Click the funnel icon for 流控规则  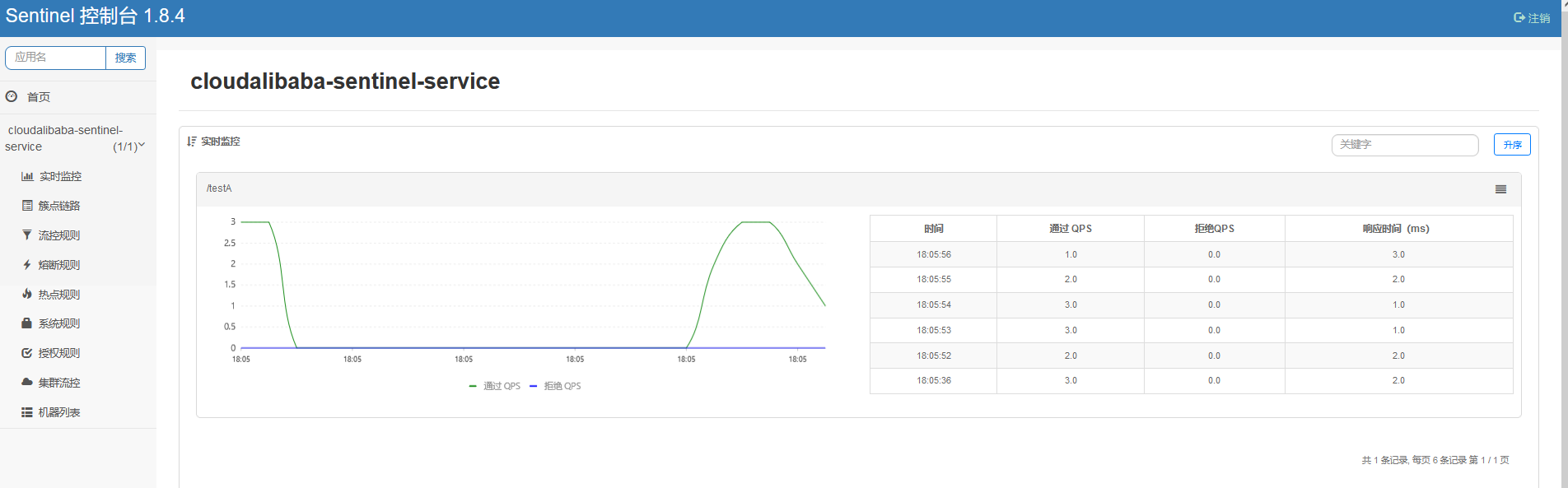click(27, 235)
